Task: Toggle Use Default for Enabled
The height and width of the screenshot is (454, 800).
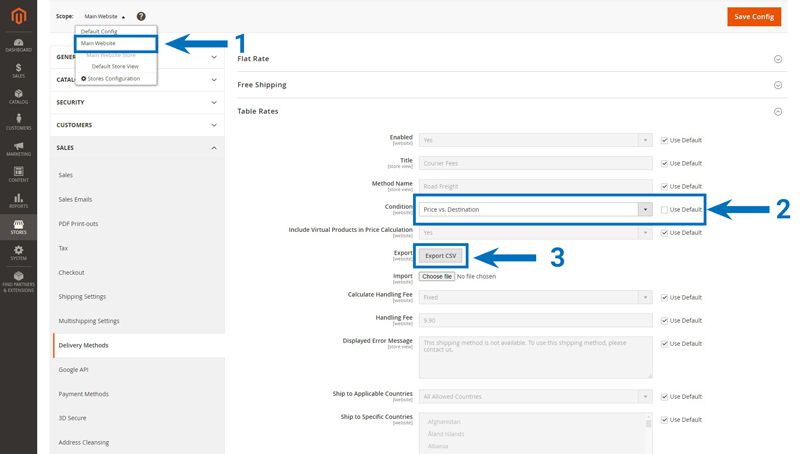Action: pyautogui.click(x=664, y=140)
